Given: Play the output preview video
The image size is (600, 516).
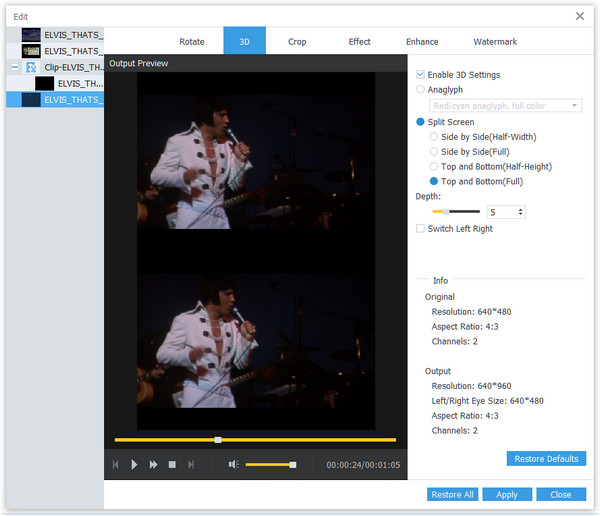Looking at the screenshot, I should click(x=134, y=465).
